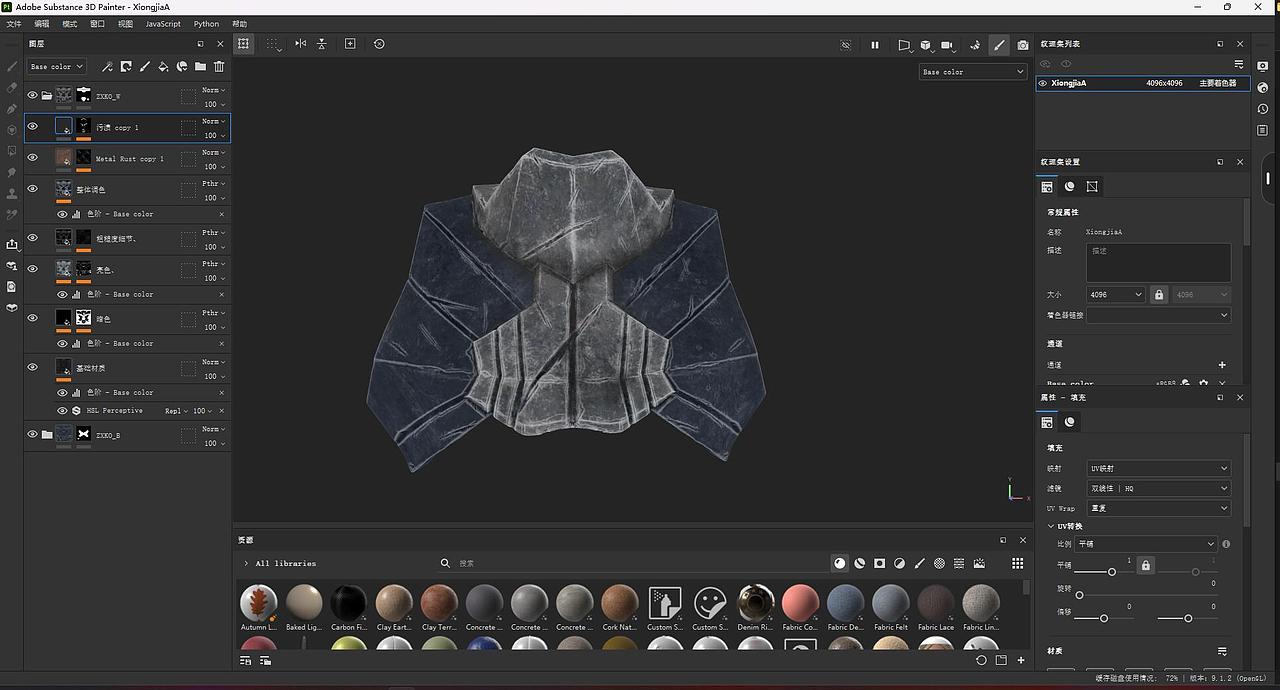Toggle visibility of 基础材质 layer
This screenshot has width=1280, height=690.
[32, 367]
